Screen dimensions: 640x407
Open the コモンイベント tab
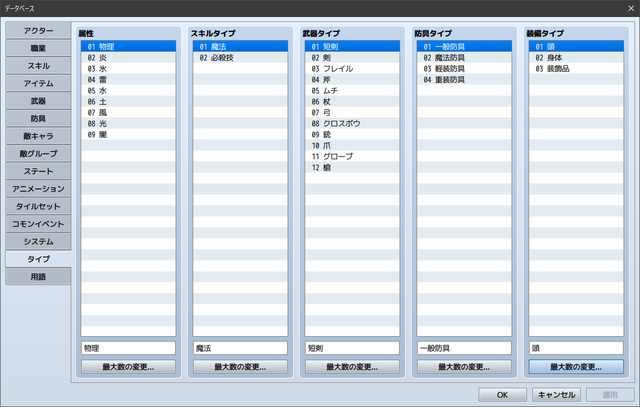[x=38, y=224]
